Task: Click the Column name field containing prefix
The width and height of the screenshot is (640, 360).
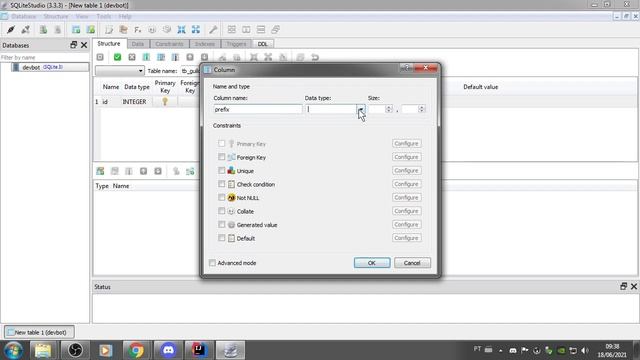Action: [258, 109]
